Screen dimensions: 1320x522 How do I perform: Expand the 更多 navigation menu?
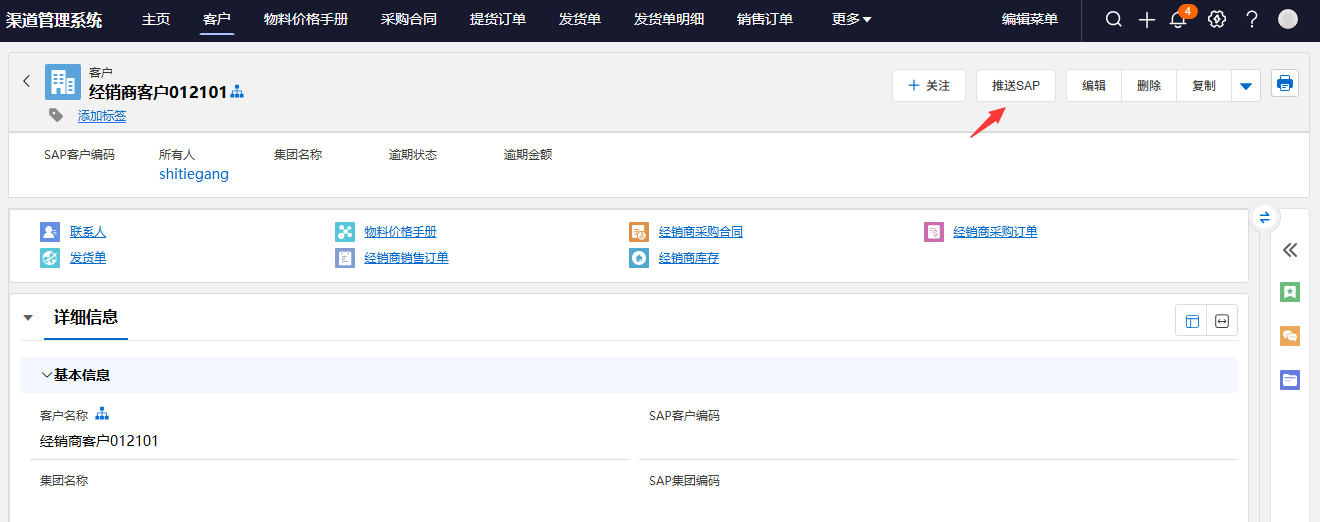(851, 20)
